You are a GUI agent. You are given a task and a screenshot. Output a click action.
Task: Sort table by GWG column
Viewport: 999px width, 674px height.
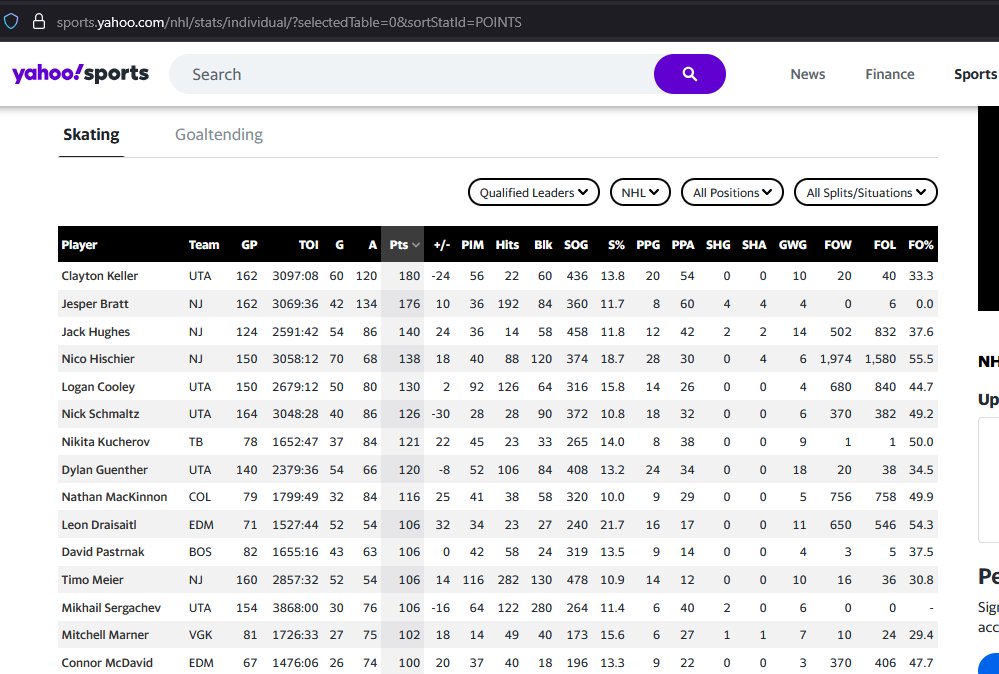[x=793, y=245]
